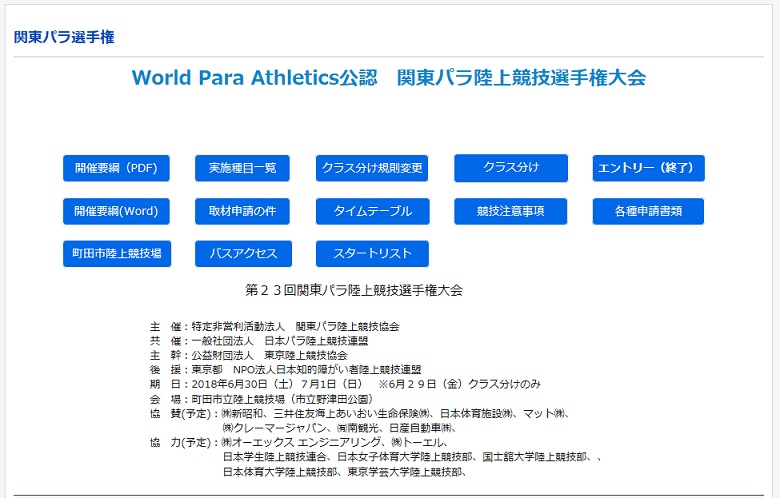
Task: Open the スタートリスト button
Action: (x=372, y=254)
